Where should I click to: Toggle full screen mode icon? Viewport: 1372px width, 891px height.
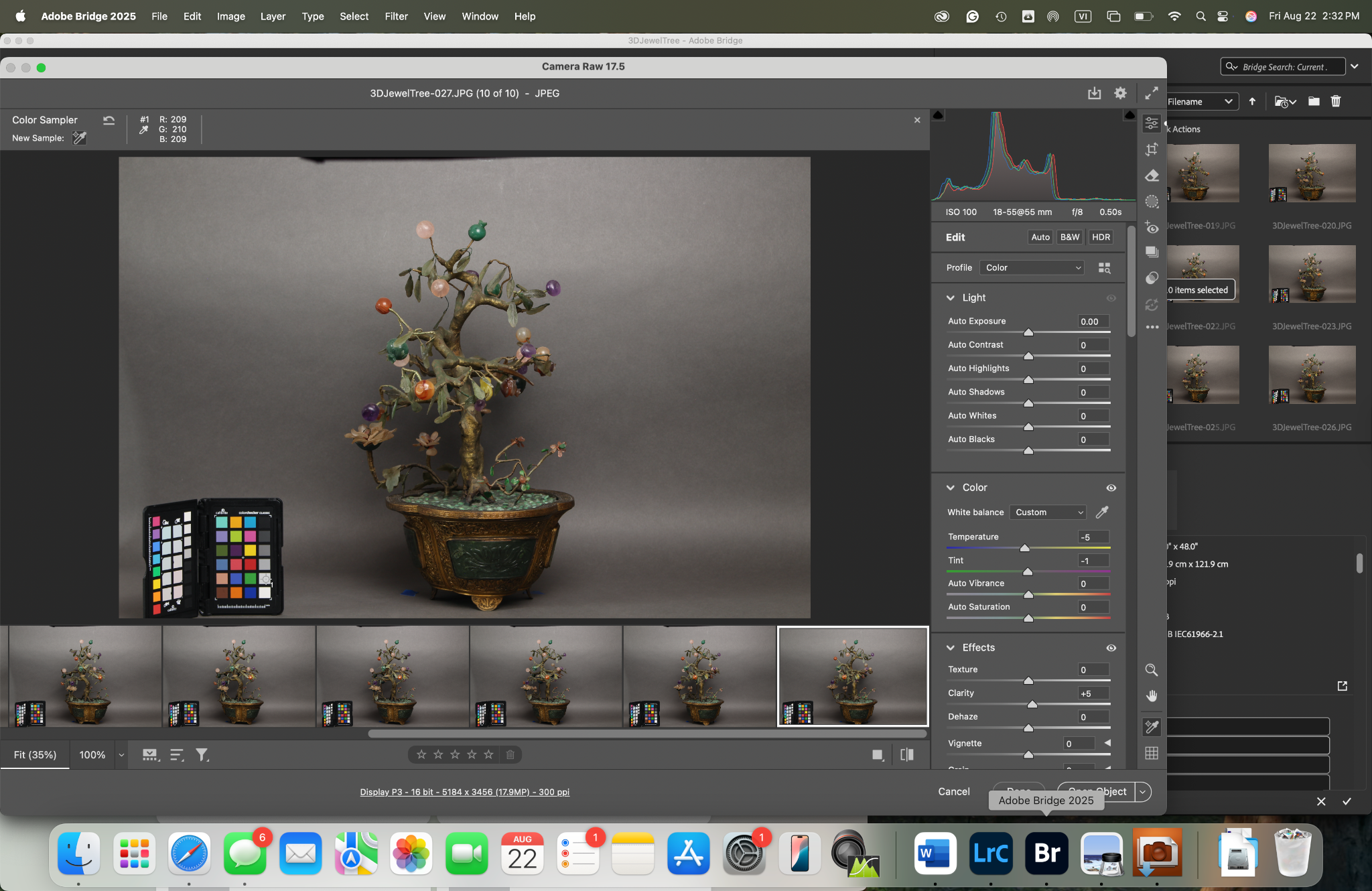coord(1151,93)
